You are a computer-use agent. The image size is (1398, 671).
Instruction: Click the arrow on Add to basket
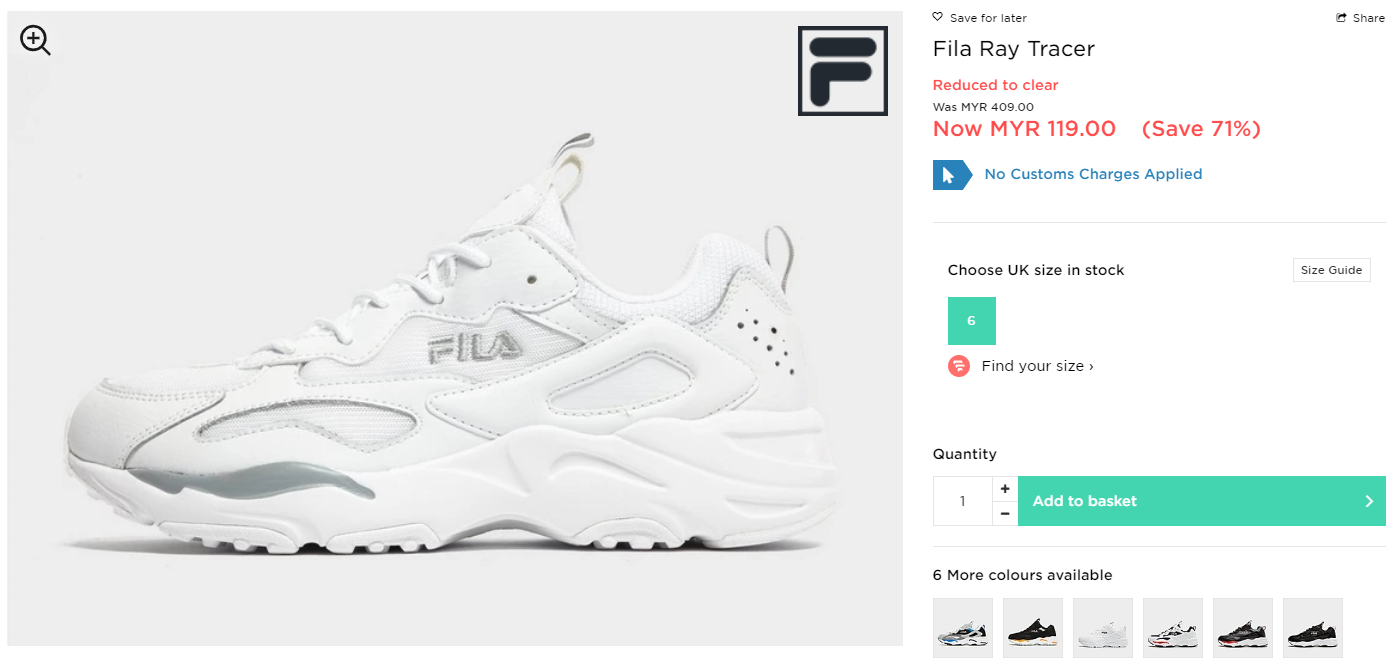(1369, 501)
